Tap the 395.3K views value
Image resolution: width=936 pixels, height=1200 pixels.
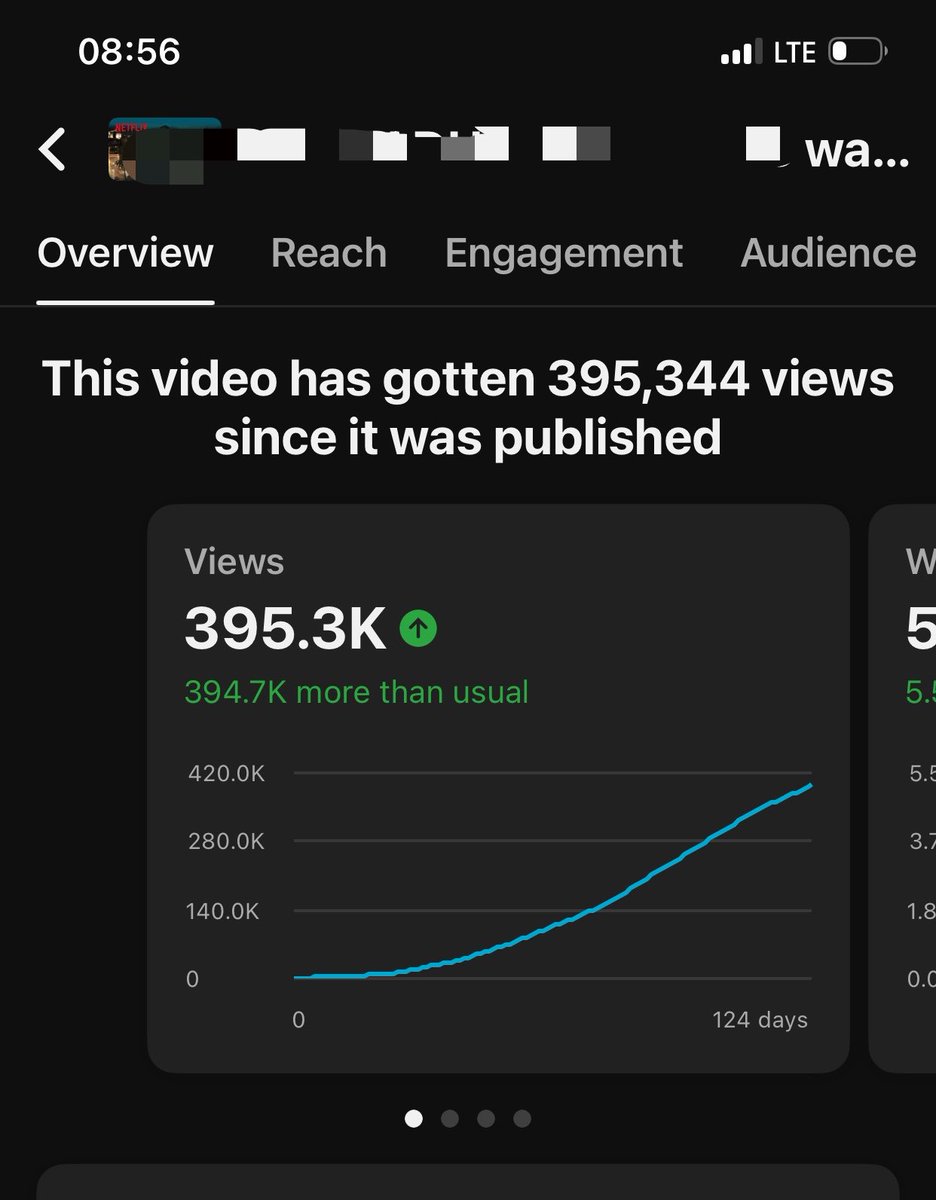coord(285,629)
